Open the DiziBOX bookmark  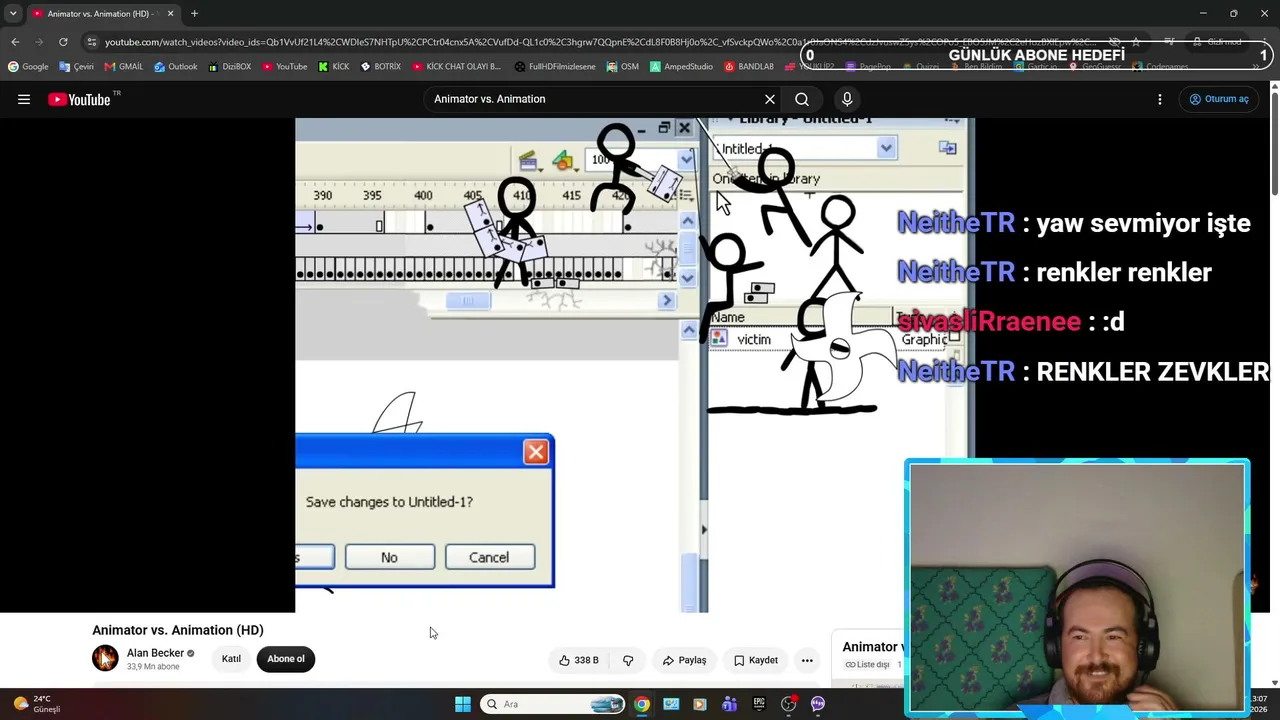[x=230, y=67]
